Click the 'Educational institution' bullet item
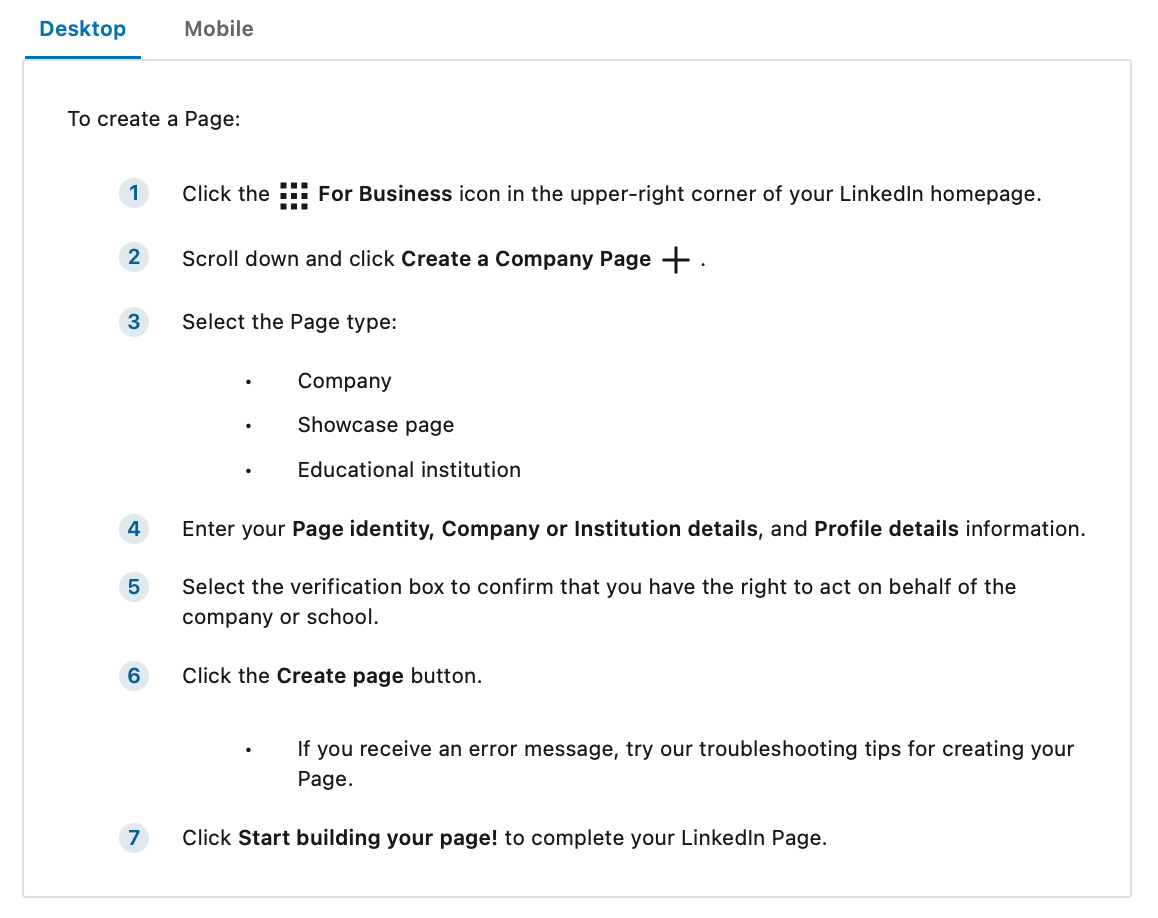 coord(409,470)
